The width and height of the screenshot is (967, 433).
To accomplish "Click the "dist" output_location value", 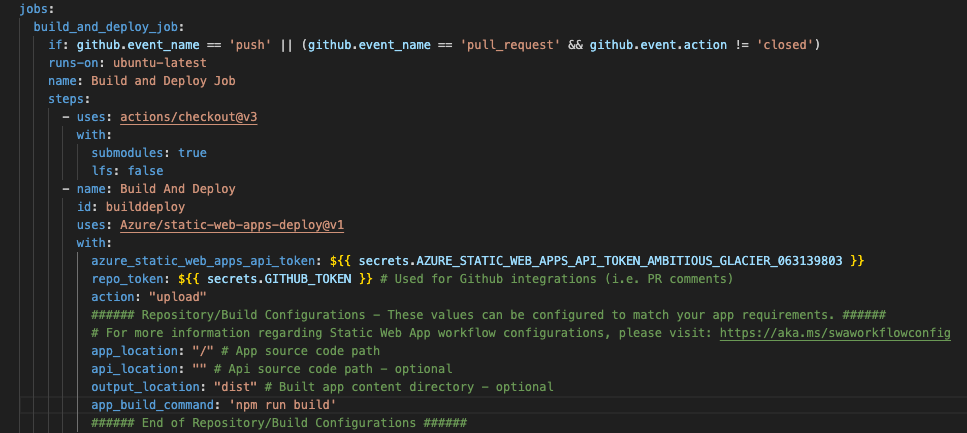I will 230,386.
